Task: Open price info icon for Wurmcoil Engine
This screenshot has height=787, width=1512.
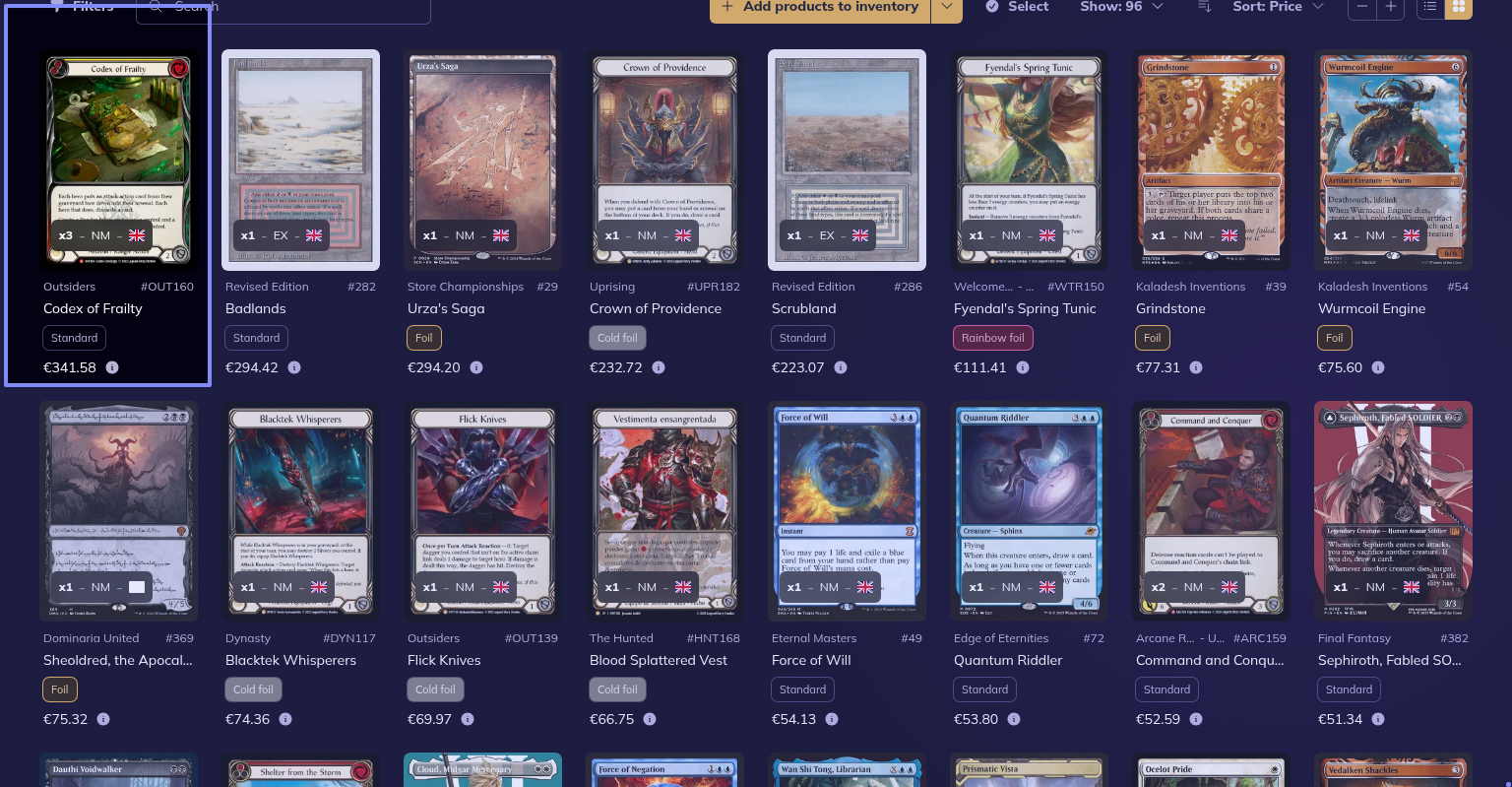Action: coord(1378,367)
